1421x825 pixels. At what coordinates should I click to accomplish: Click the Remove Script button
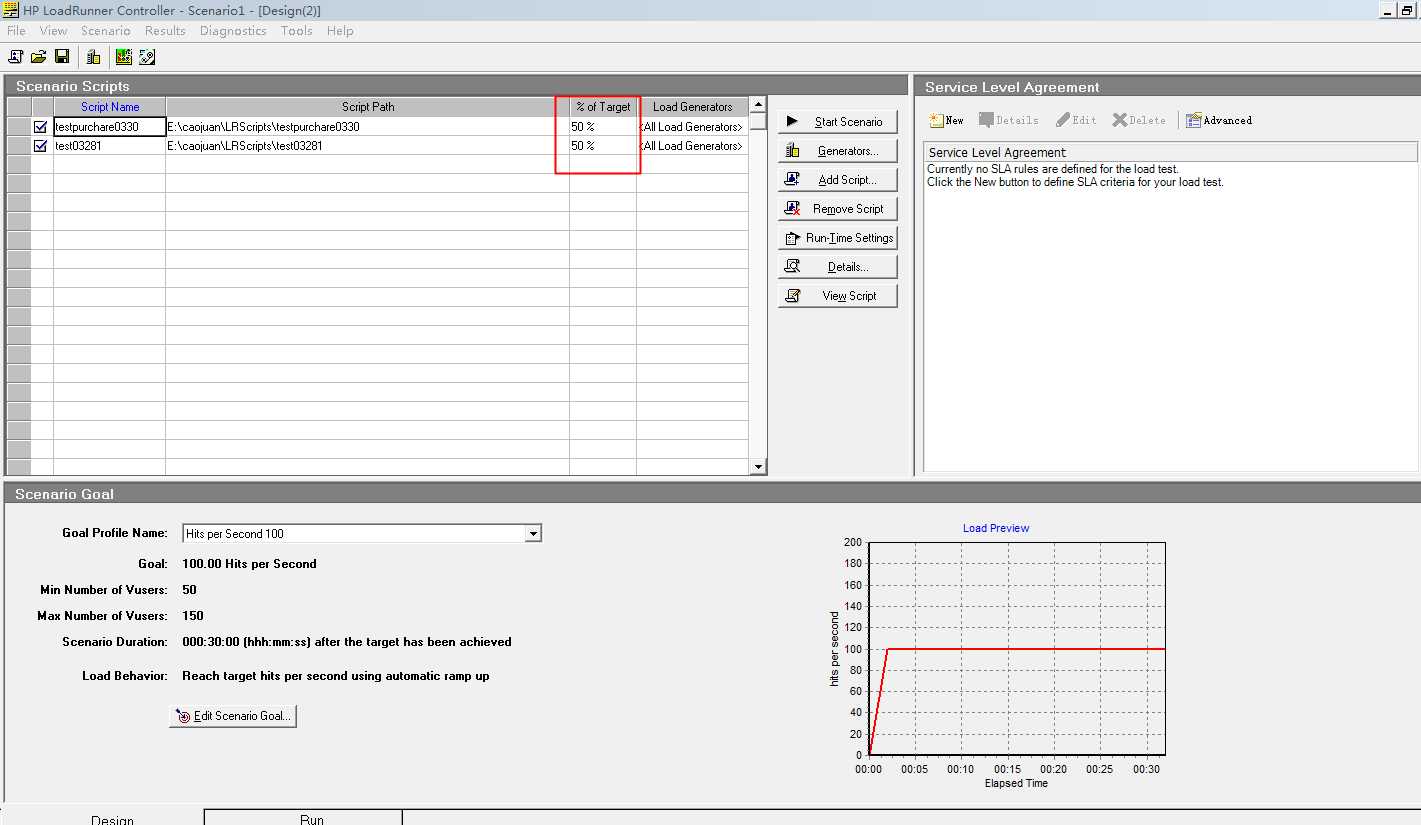[x=838, y=209]
